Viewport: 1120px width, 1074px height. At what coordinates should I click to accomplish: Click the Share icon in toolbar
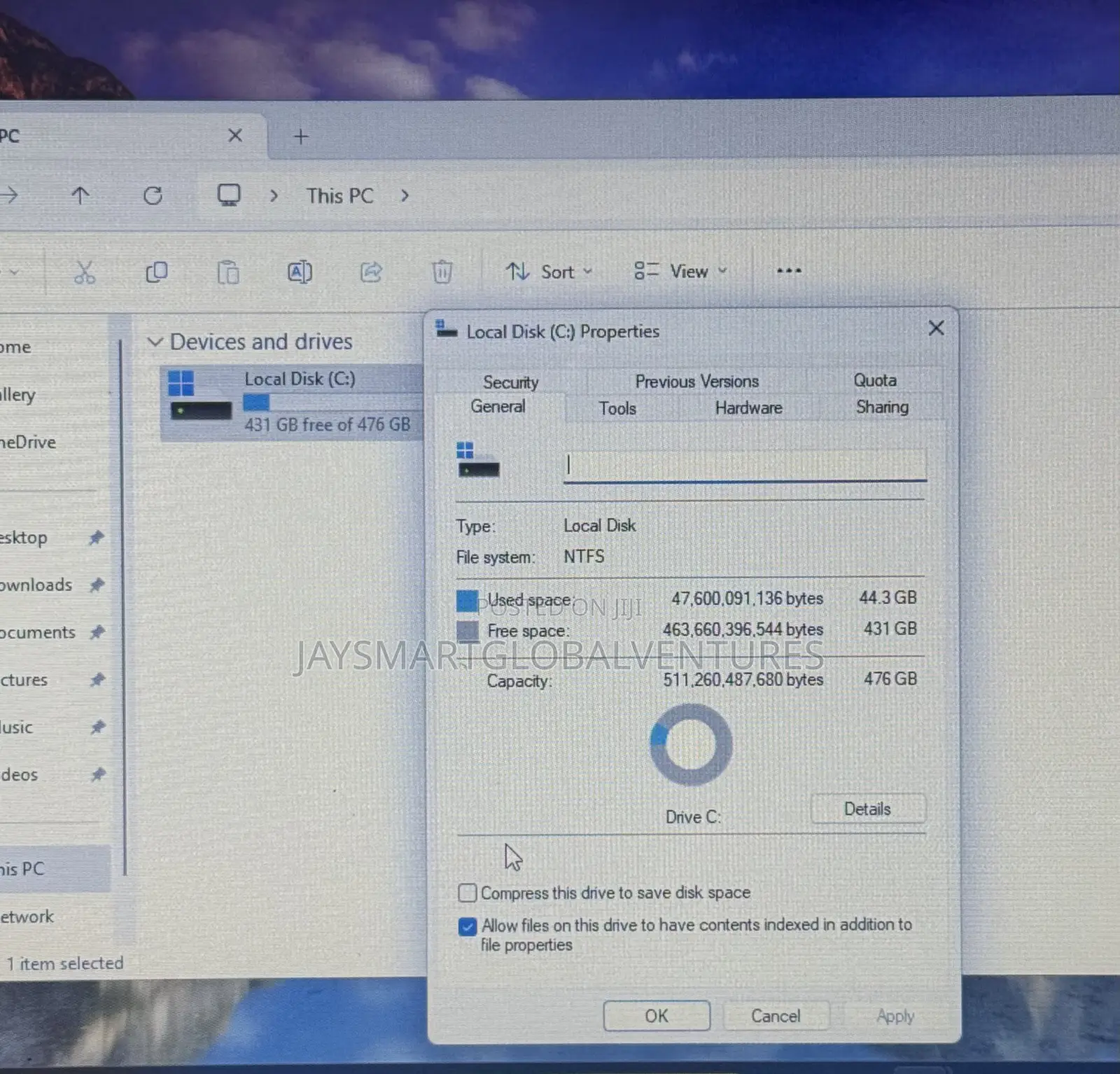tap(371, 272)
